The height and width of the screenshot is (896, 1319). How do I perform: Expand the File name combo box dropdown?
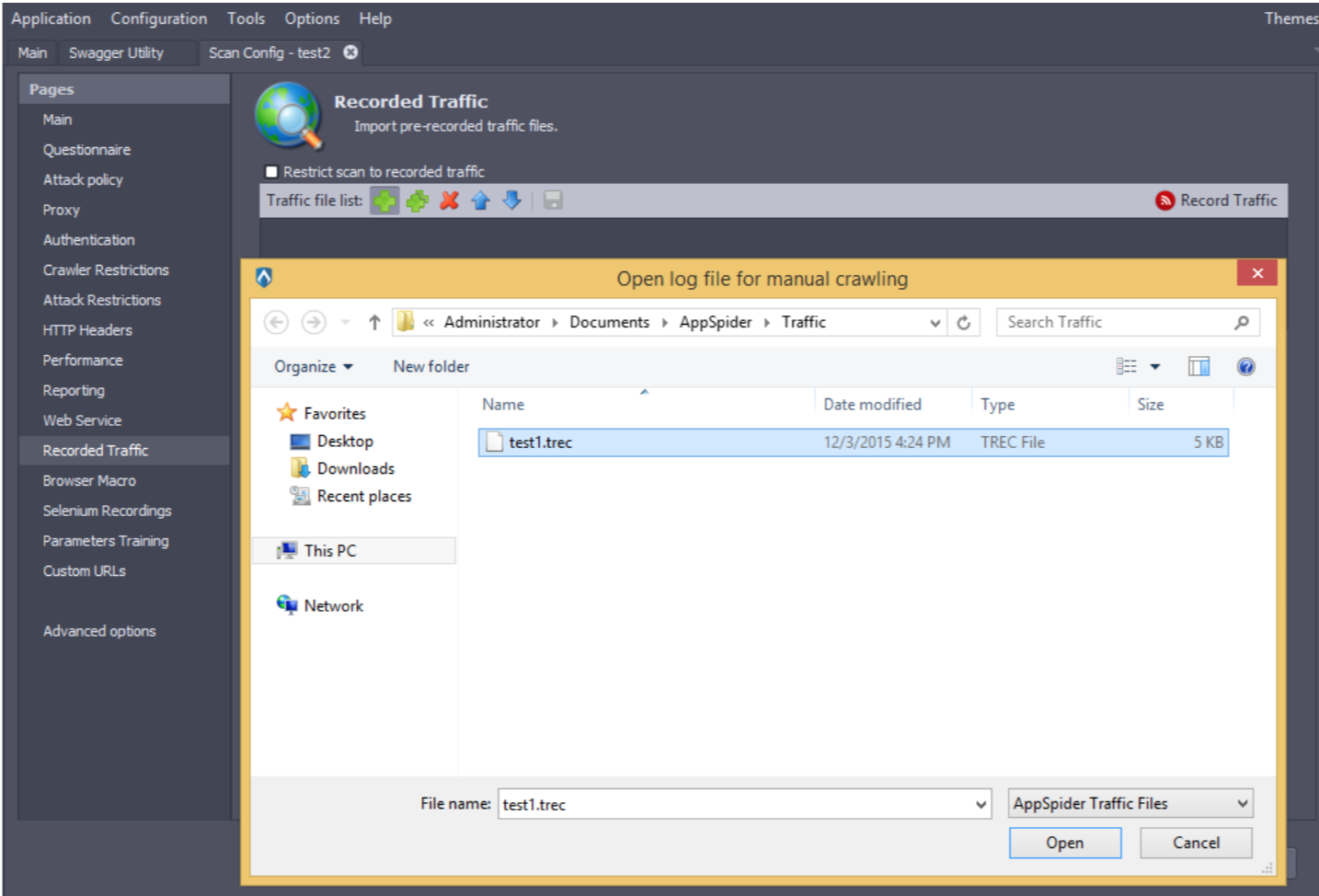tap(981, 805)
